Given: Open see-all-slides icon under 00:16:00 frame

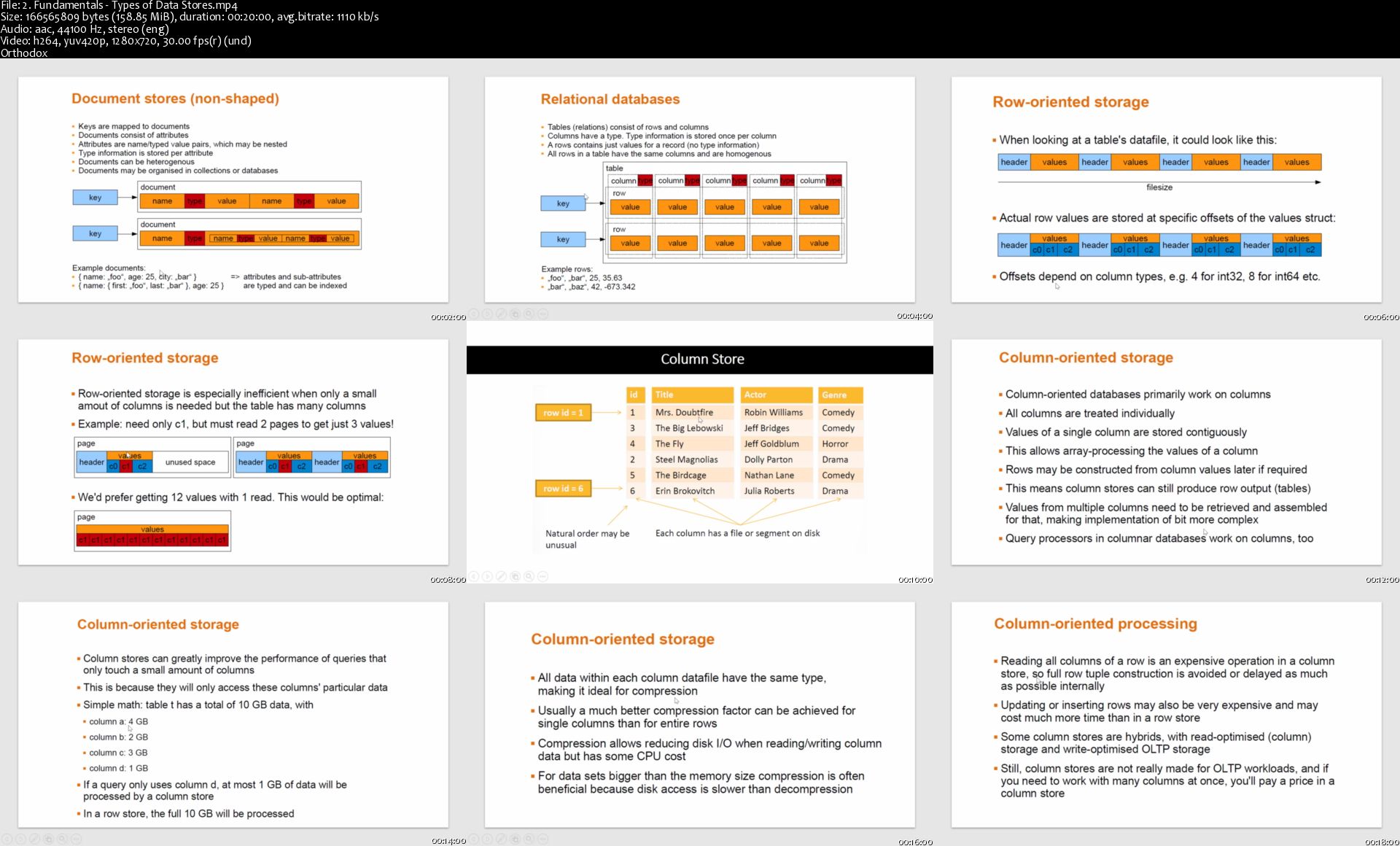Looking at the screenshot, I should (515, 839).
